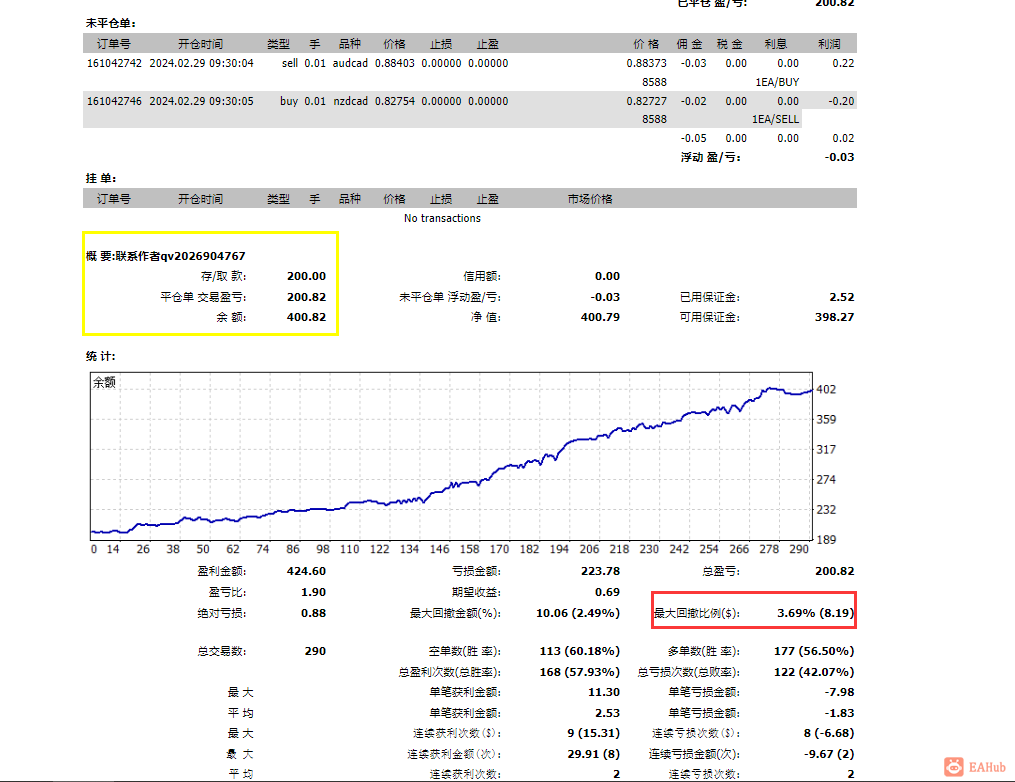The height and width of the screenshot is (782, 1015).
Task: Select order number 161042746
Action: [114, 101]
